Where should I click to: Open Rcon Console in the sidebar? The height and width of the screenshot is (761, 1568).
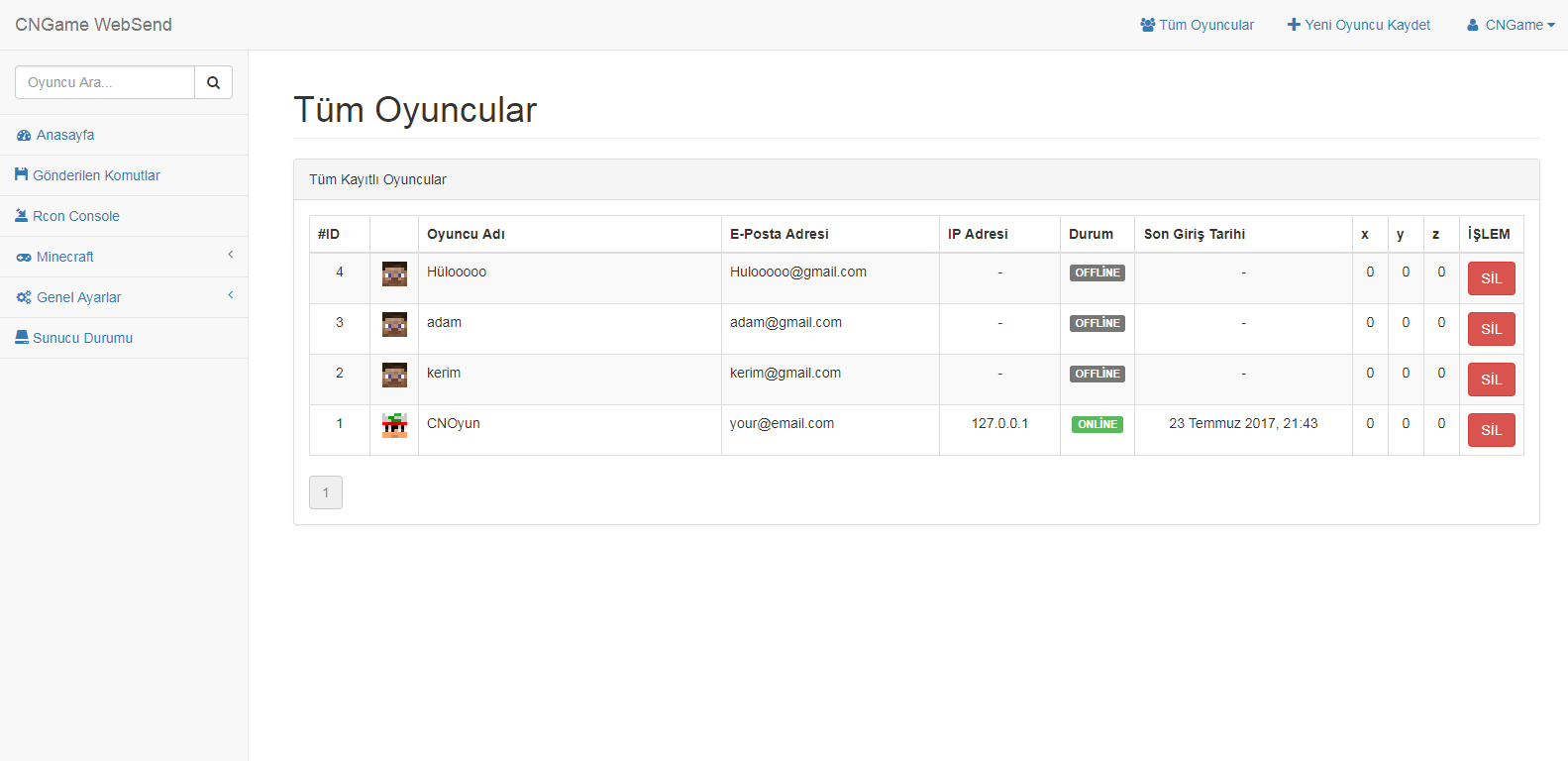coord(124,216)
